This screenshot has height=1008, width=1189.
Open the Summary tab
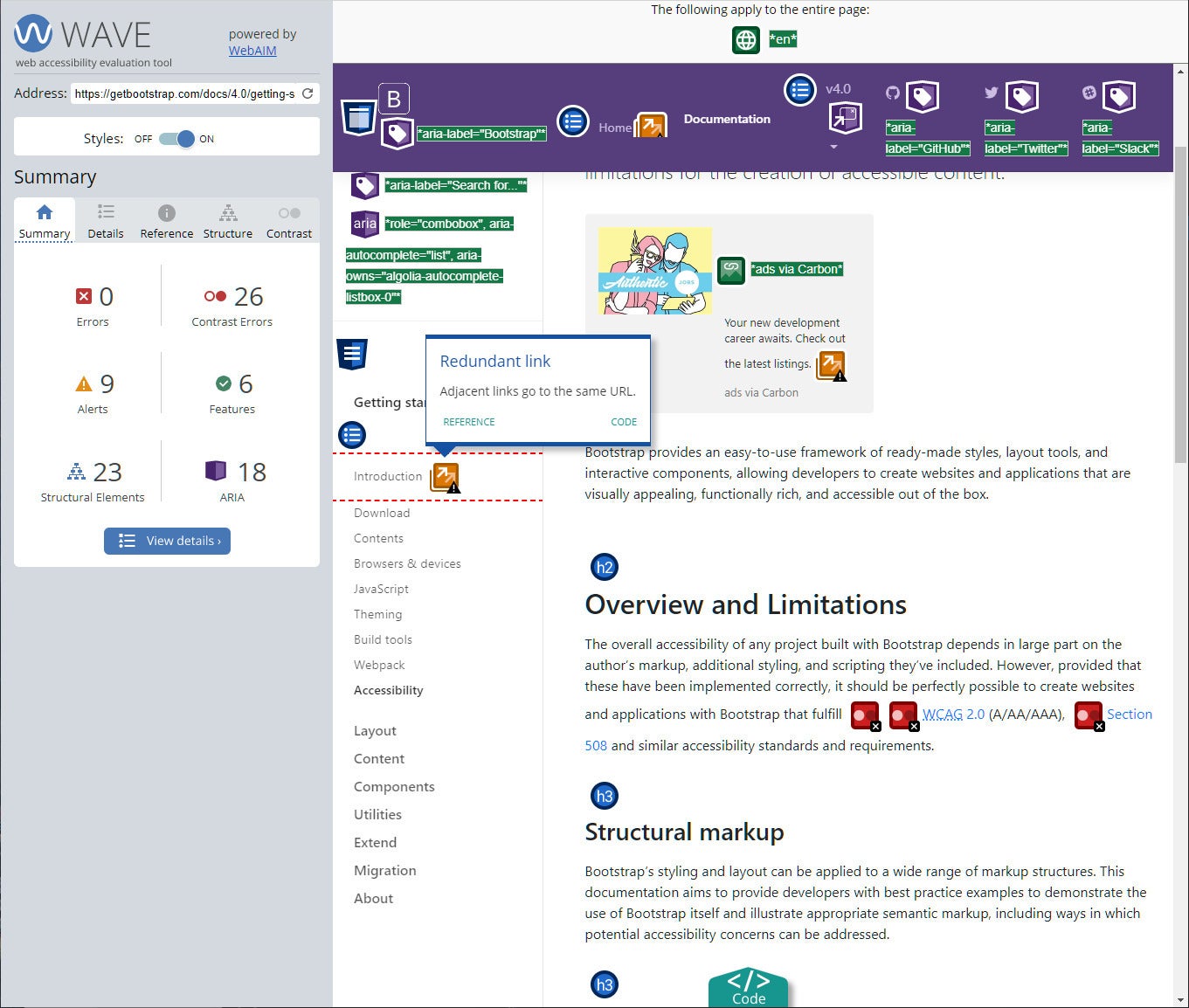45,221
